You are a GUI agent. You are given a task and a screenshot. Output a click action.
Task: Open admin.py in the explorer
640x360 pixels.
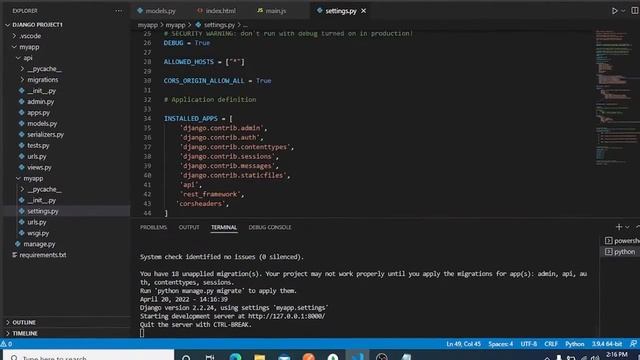[40, 102]
